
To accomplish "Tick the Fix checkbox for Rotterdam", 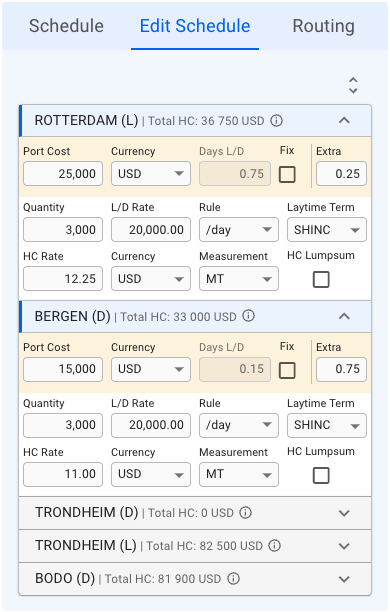I will pos(287,174).
